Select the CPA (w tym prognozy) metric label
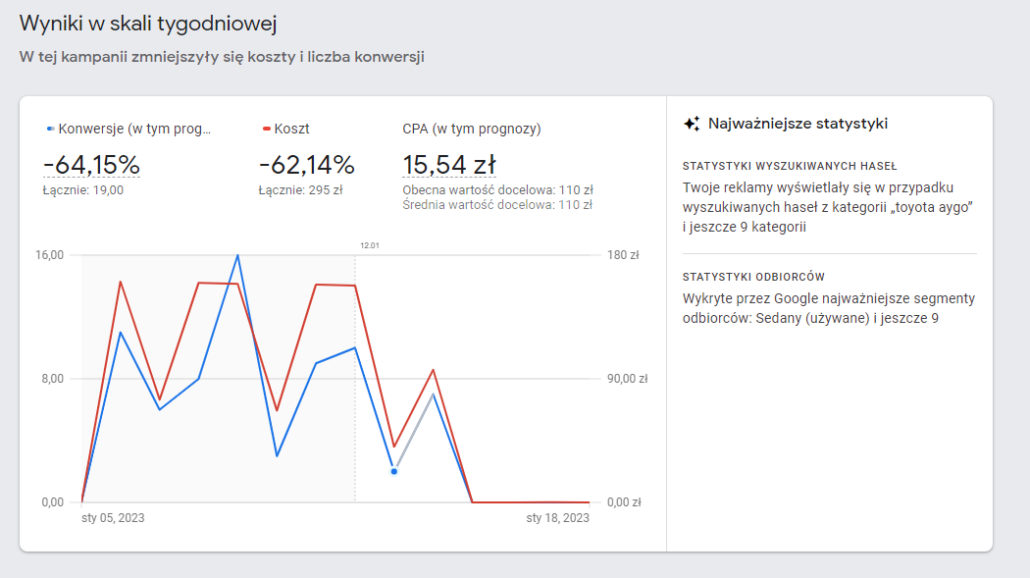The height and width of the screenshot is (578, 1030). (472, 129)
